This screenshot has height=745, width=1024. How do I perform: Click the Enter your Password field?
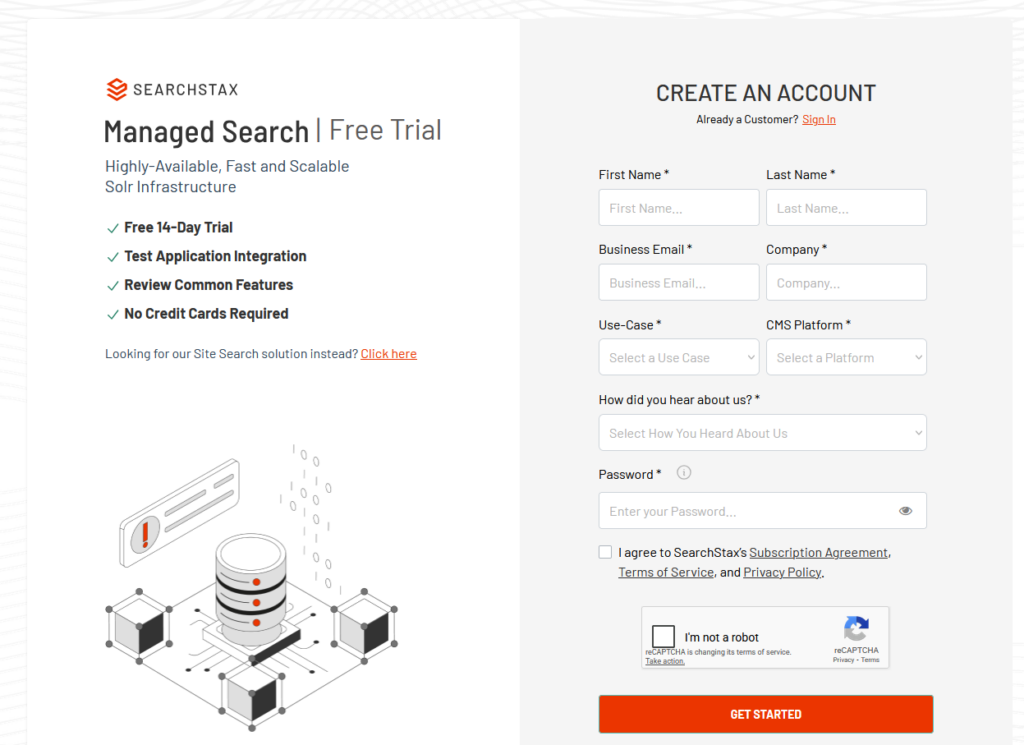point(745,511)
